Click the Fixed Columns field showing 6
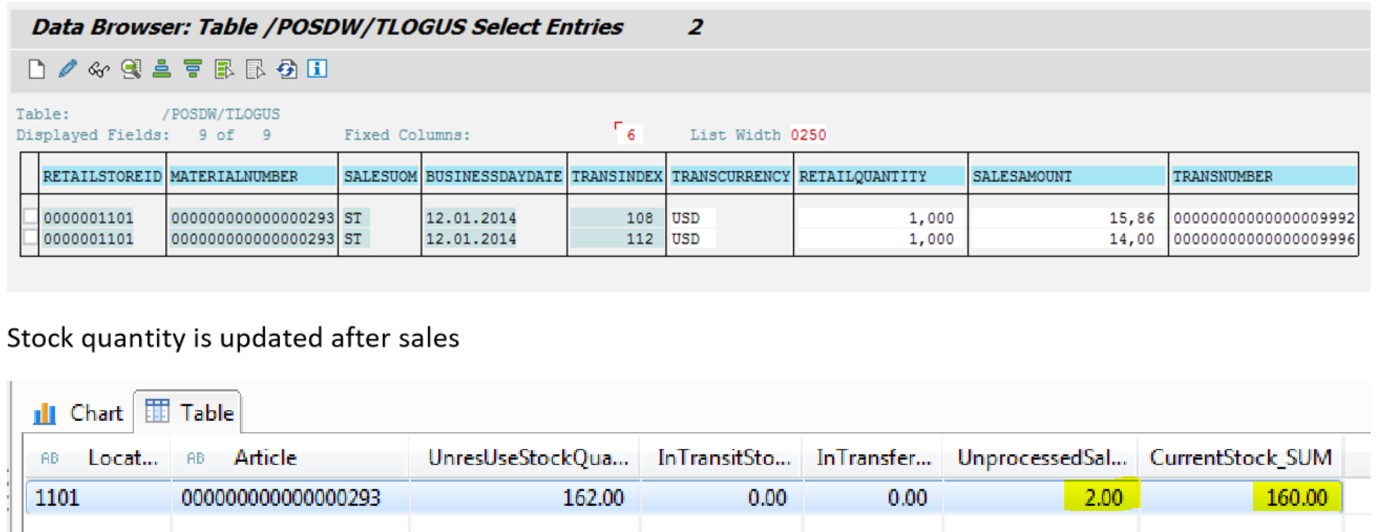 (x=630, y=135)
